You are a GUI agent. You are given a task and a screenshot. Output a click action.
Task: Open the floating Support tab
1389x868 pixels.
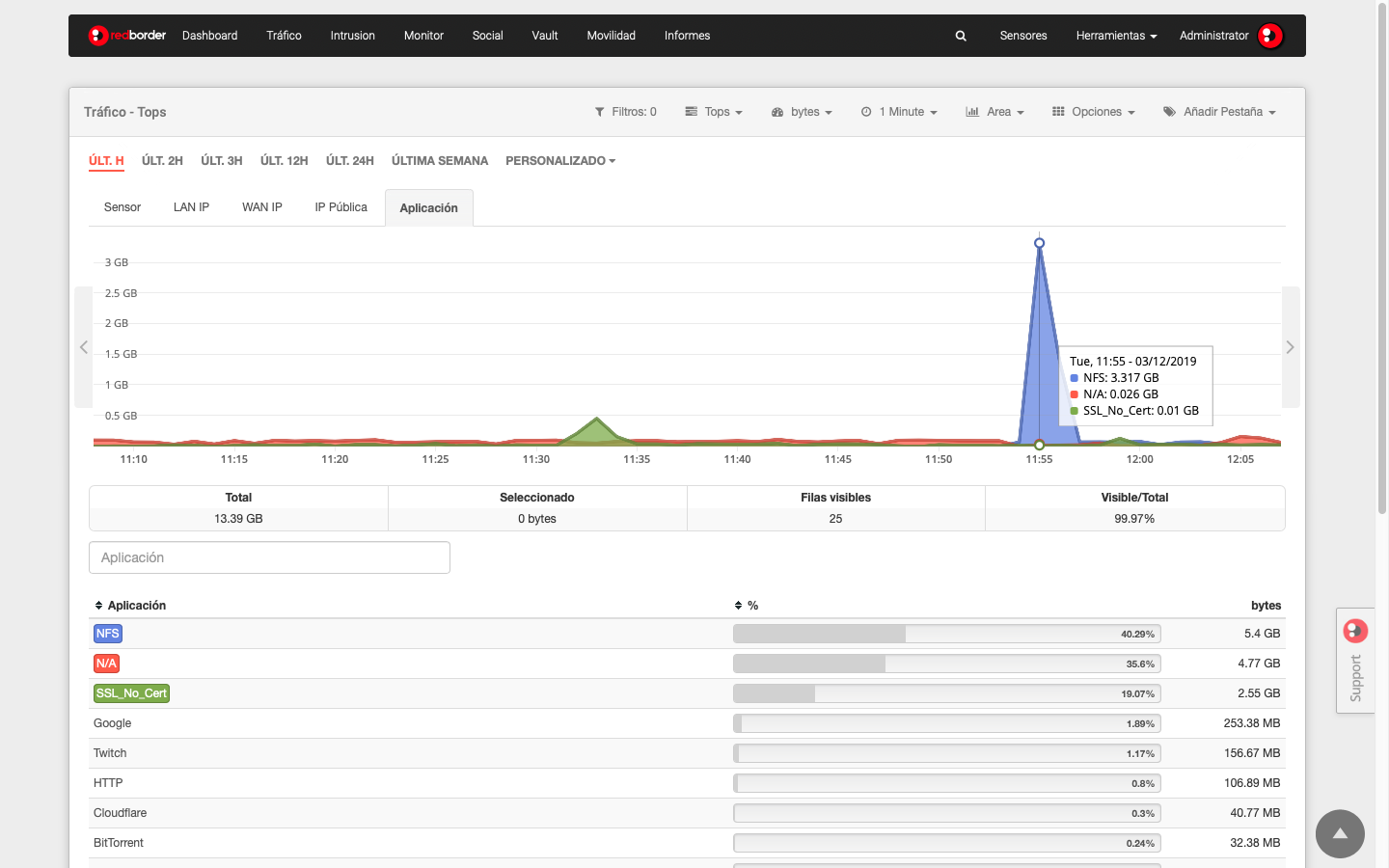pyautogui.click(x=1355, y=661)
